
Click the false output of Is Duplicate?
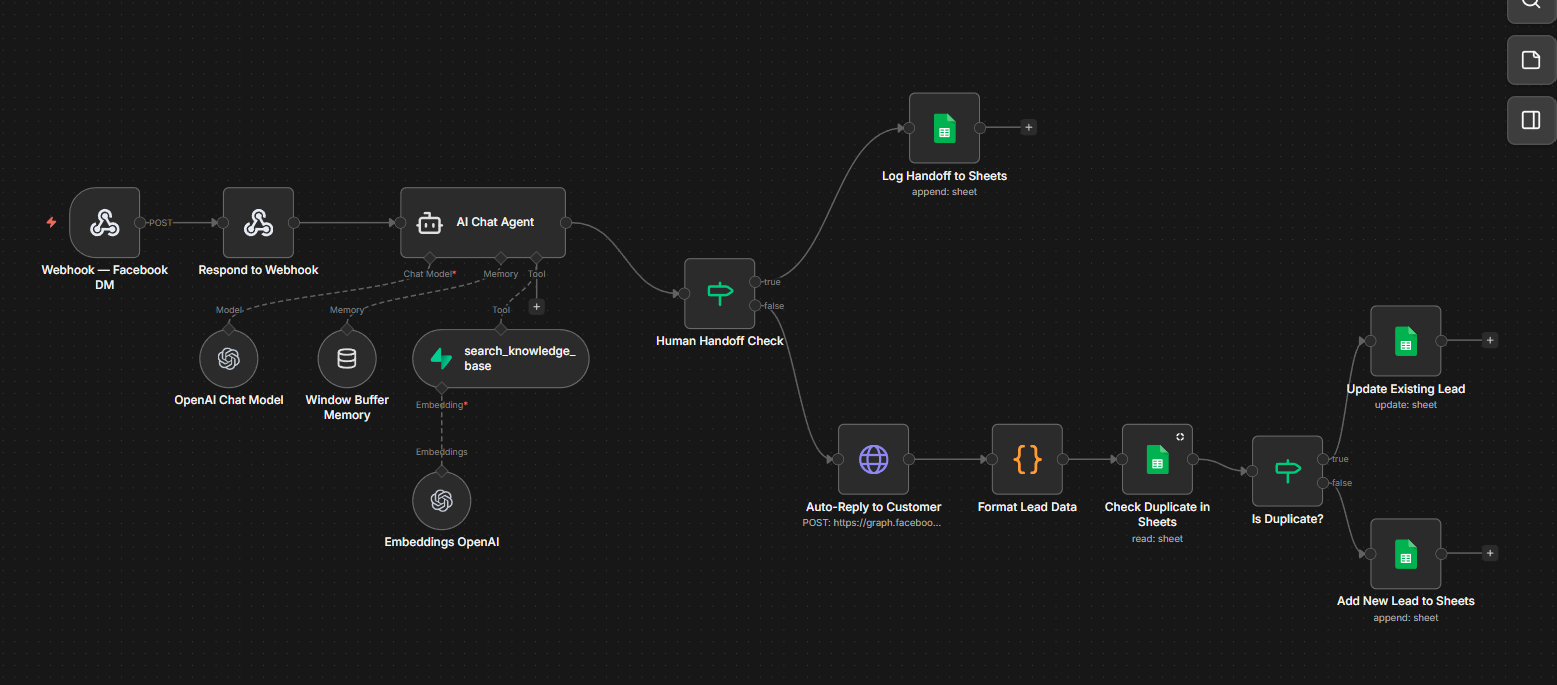pos(1323,482)
